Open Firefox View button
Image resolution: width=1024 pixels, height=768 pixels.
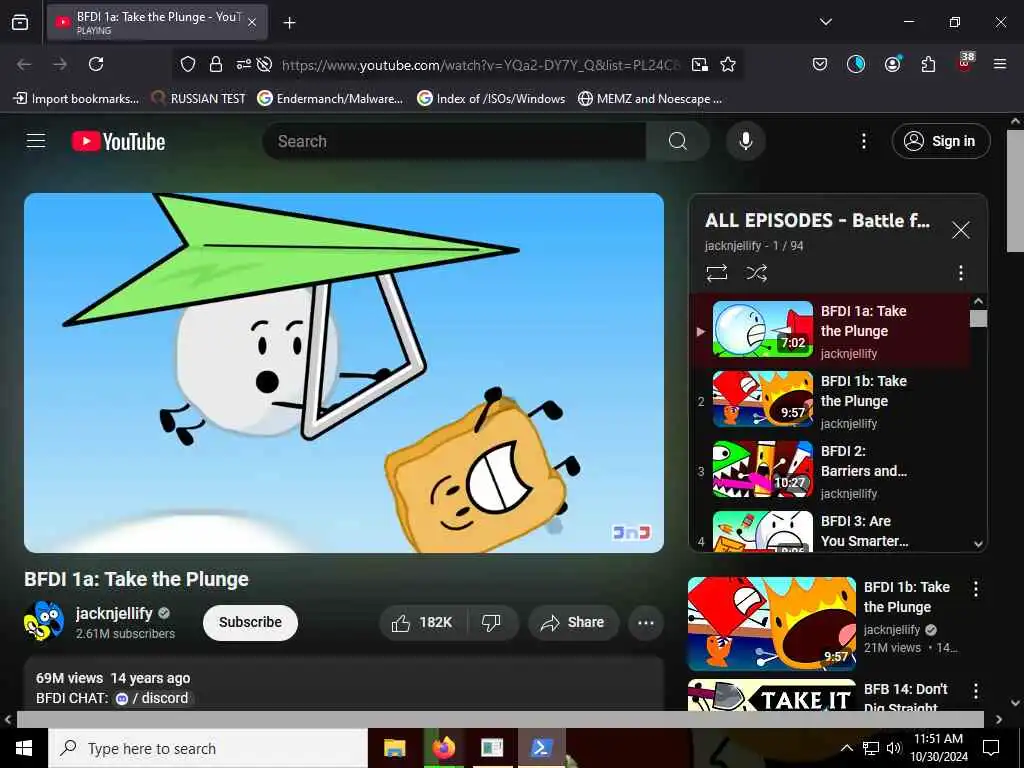click(x=20, y=22)
